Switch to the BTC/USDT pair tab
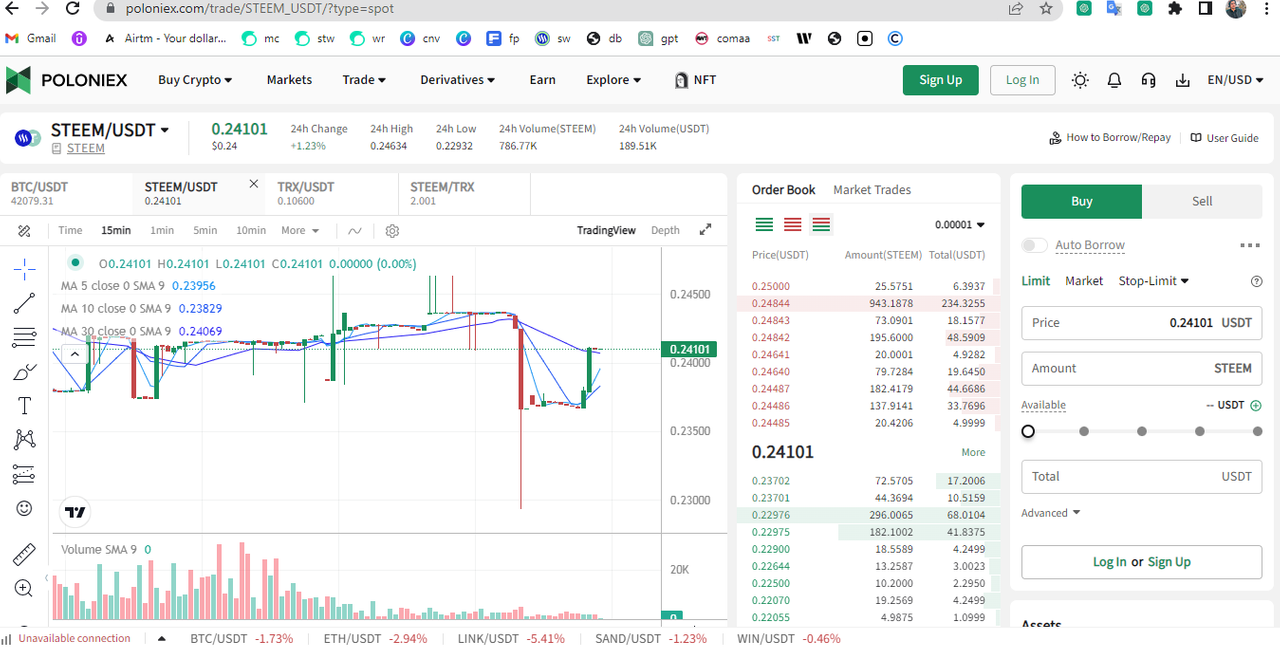 [66, 193]
